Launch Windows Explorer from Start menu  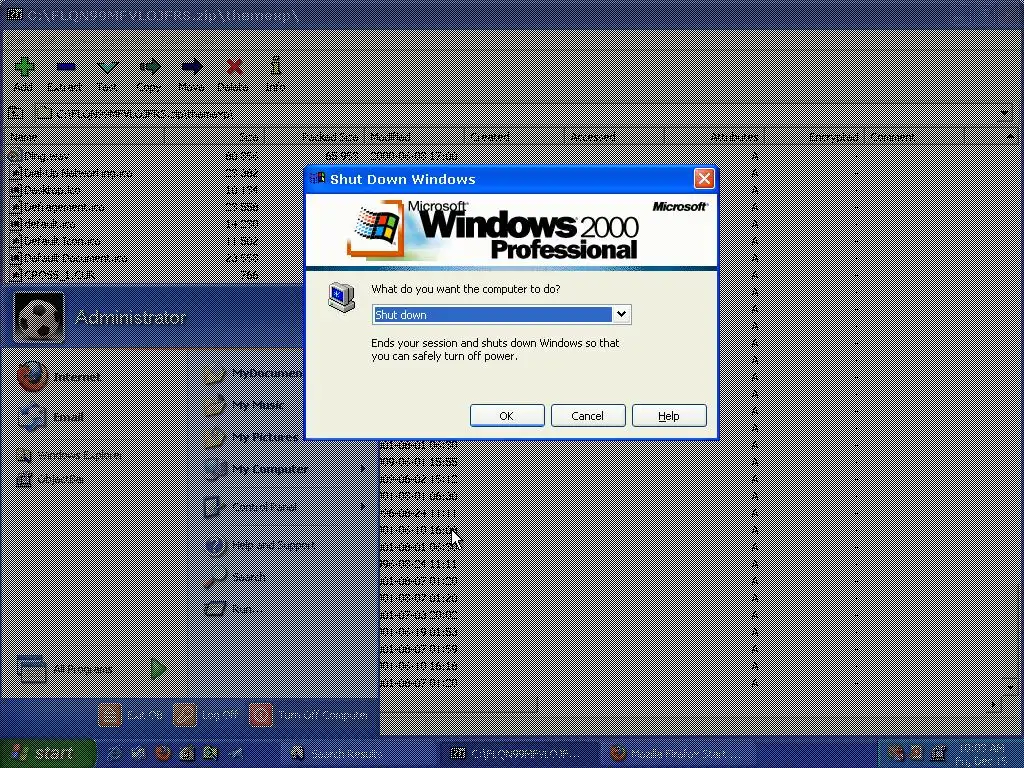(x=69, y=455)
